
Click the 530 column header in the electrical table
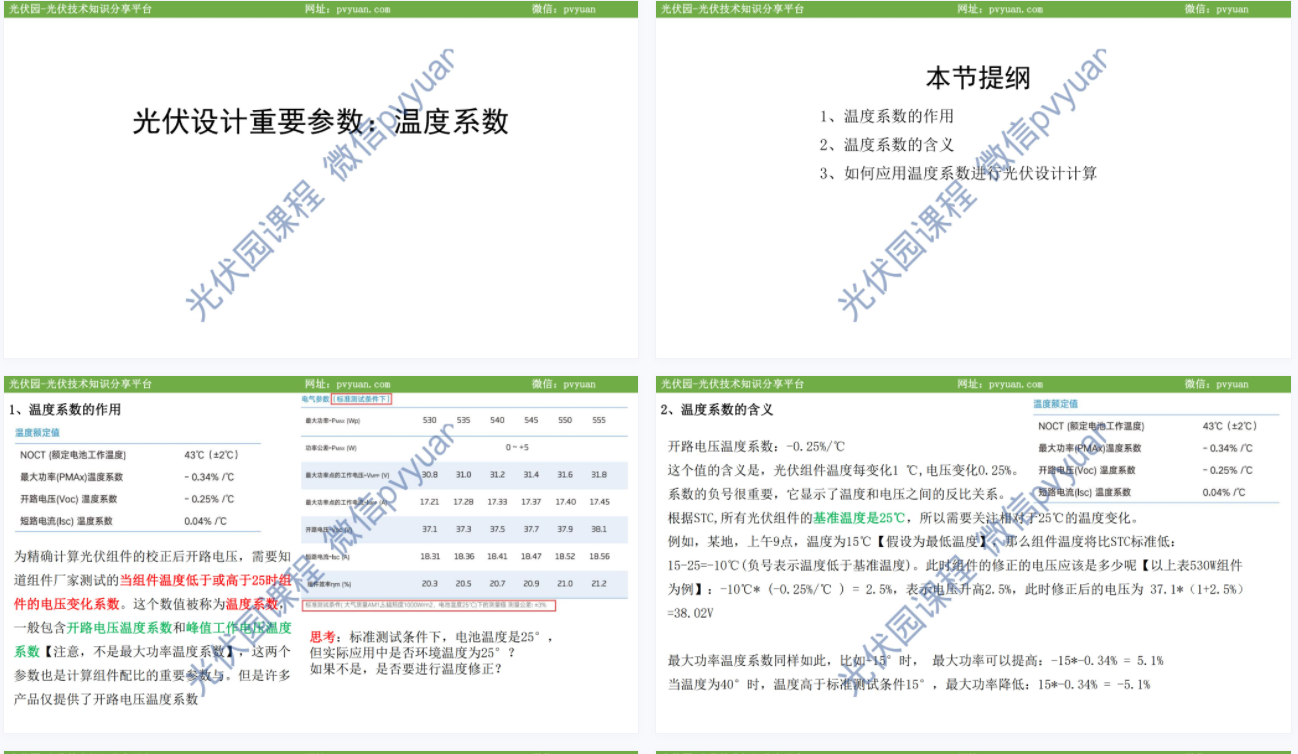(x=429, y=421)
